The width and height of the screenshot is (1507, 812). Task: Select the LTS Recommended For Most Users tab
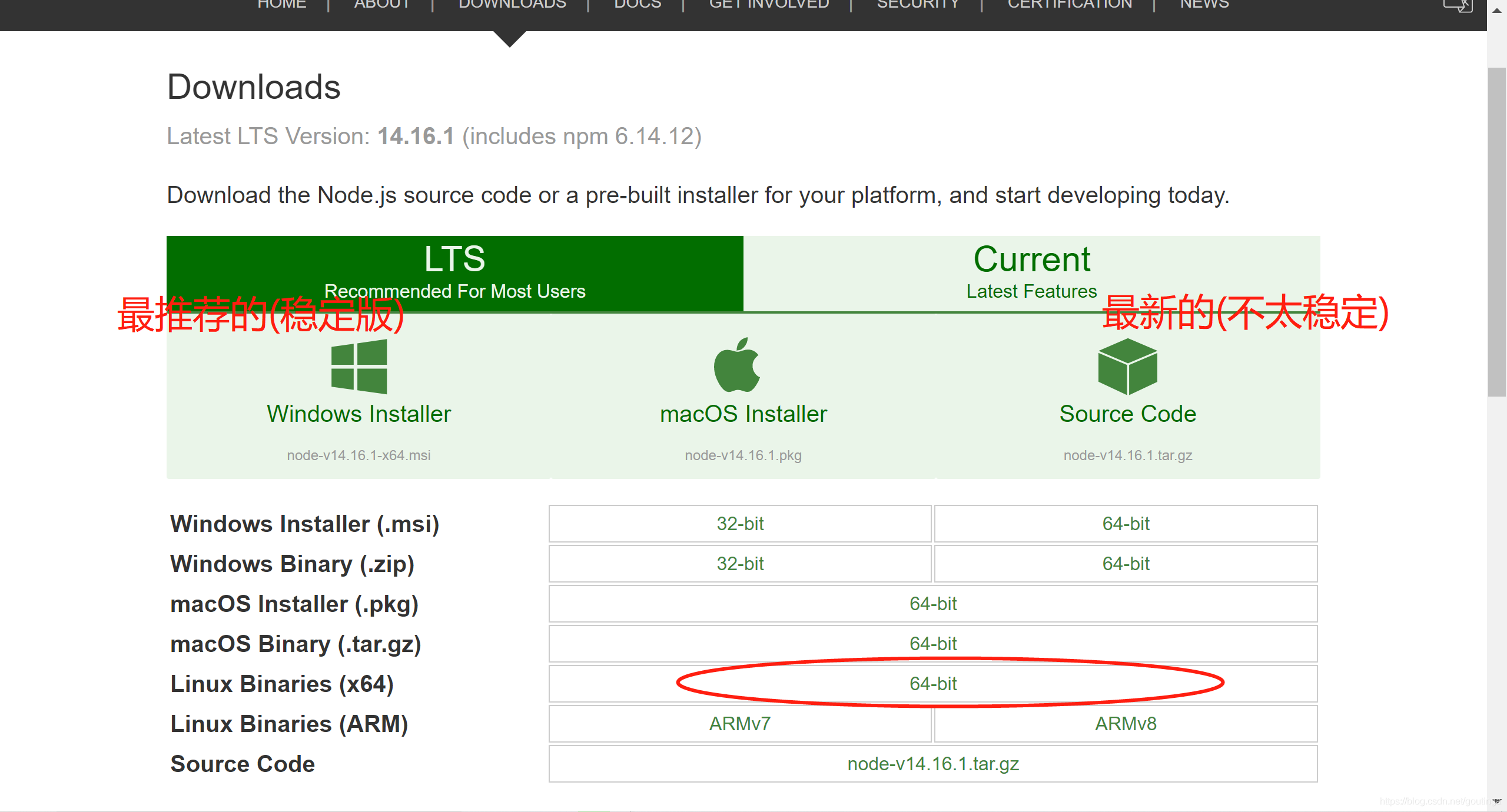pyautogui.click(x=455, y=274)
